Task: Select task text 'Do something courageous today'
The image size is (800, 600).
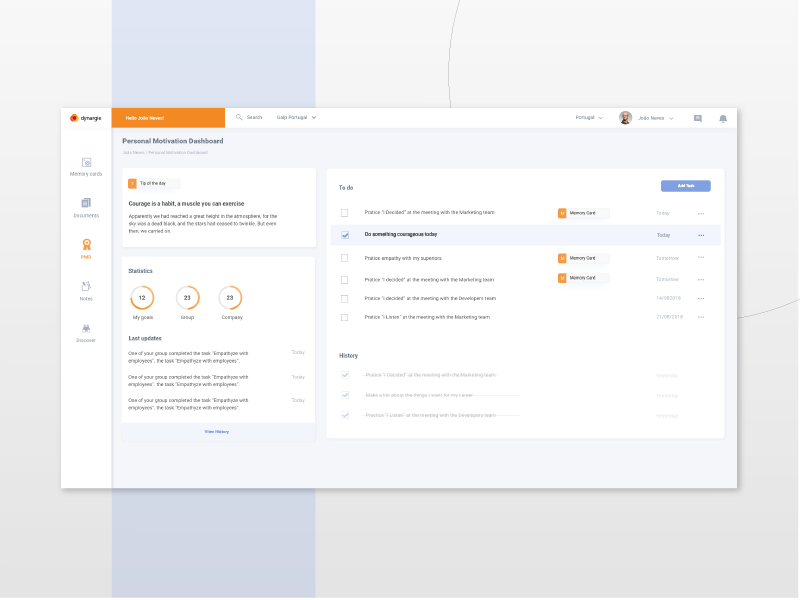Action: coord(401,235)
